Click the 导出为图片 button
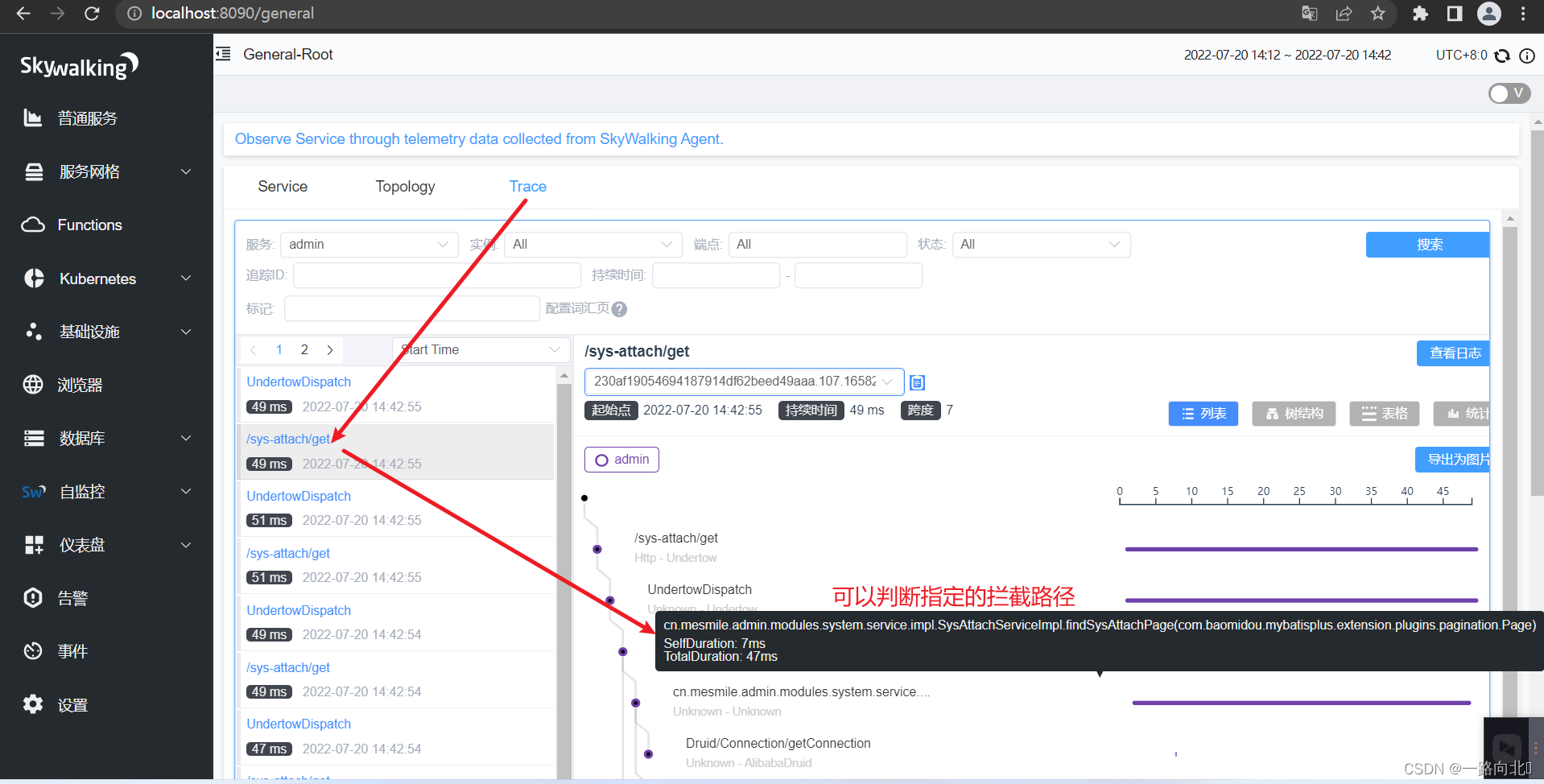 (x=1453, y=460)
